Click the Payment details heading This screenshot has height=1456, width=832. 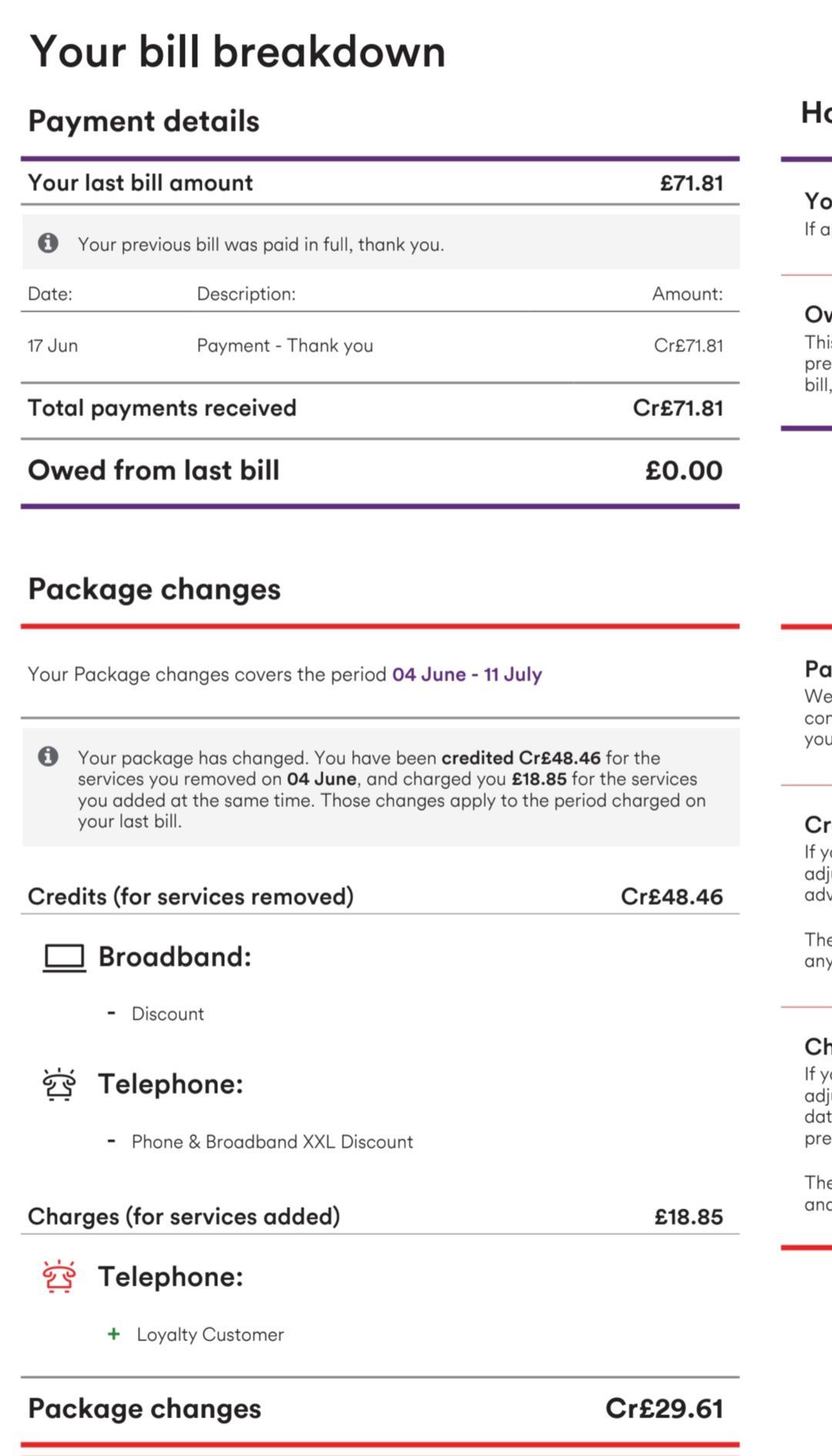144,122
